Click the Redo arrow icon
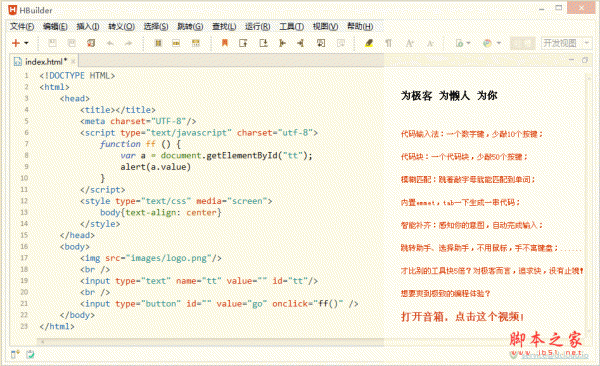Viewport: 600px width, 366px height. tap(129, 43)
